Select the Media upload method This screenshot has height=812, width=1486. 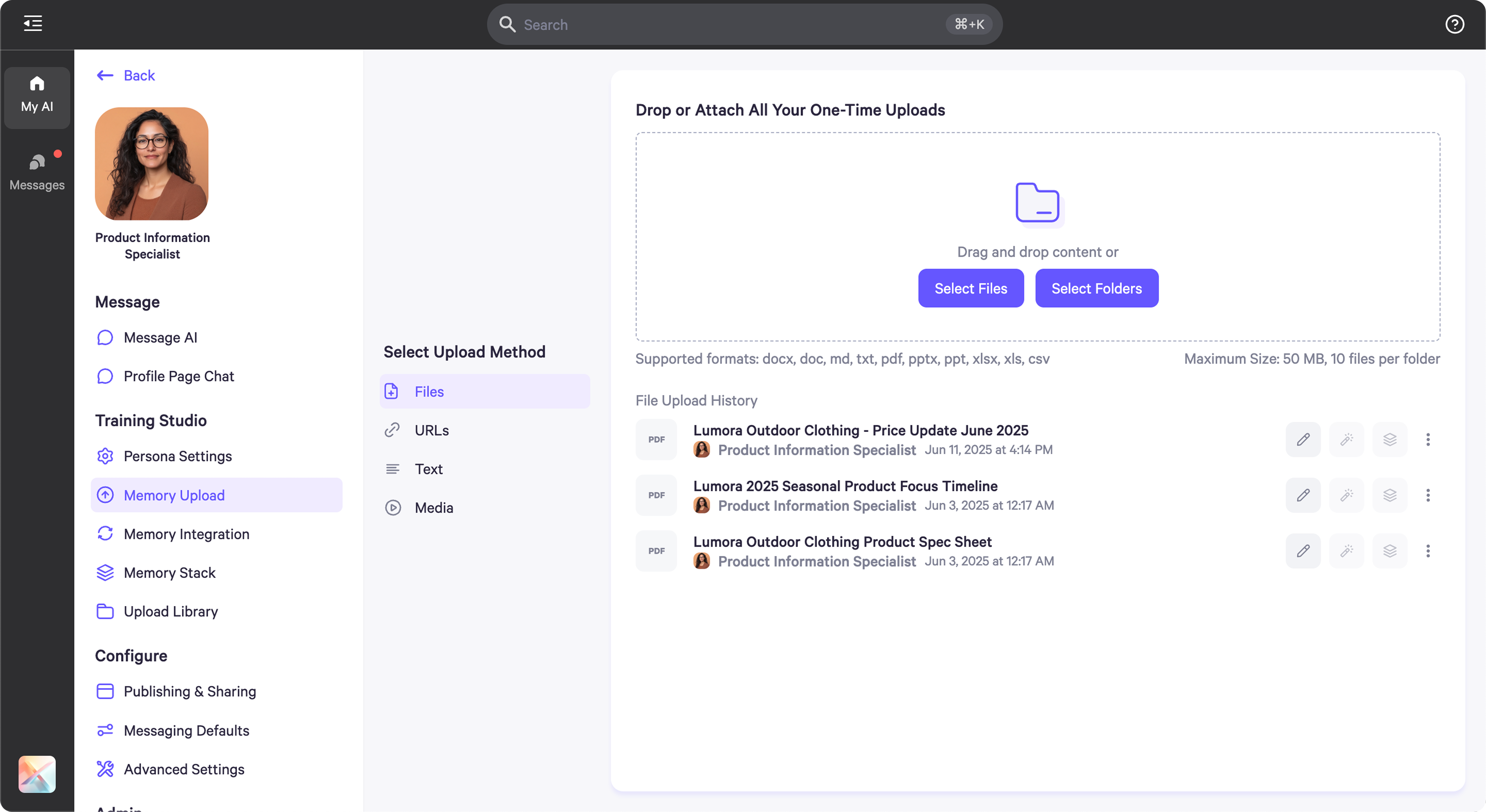433,508
